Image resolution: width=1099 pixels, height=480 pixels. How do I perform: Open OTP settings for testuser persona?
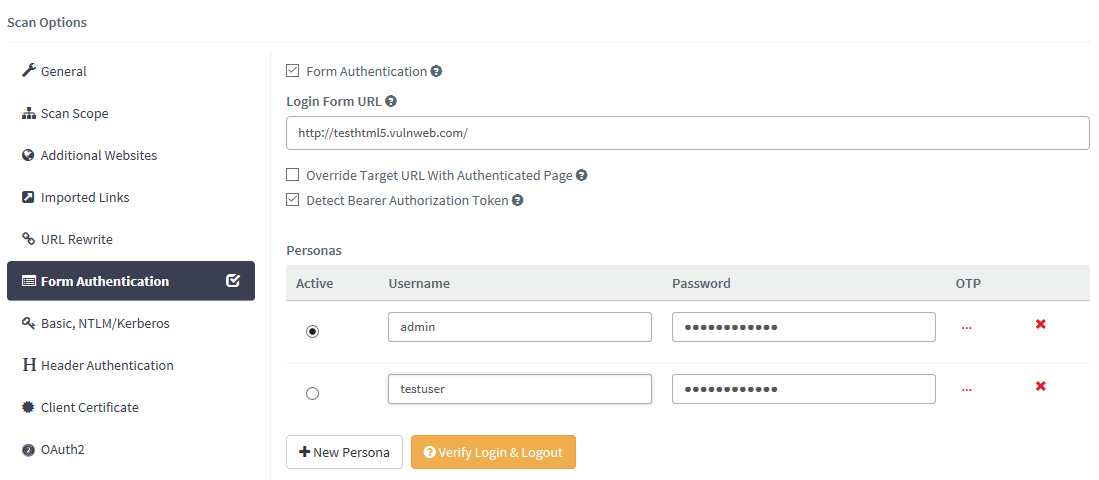coord(966,389)
